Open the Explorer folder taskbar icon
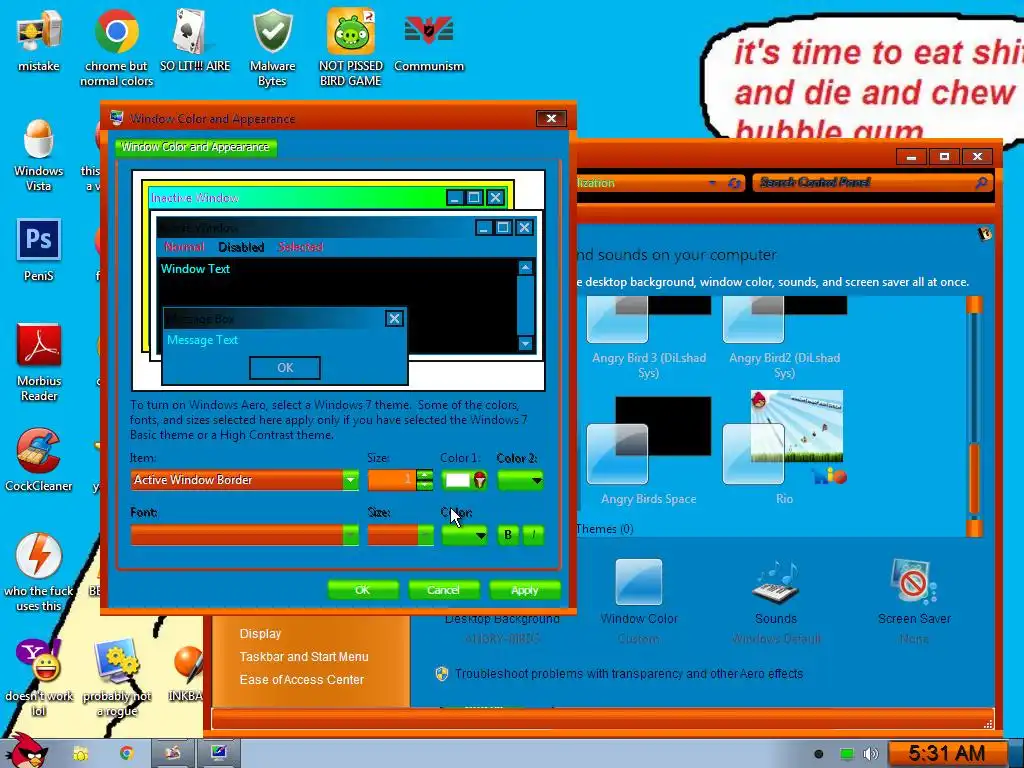Screen dimensions: 1024x768 coord(80,754)
